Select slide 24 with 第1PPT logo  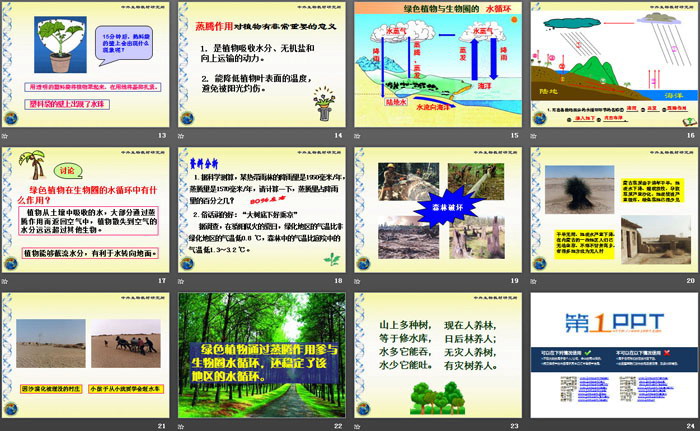614,356
